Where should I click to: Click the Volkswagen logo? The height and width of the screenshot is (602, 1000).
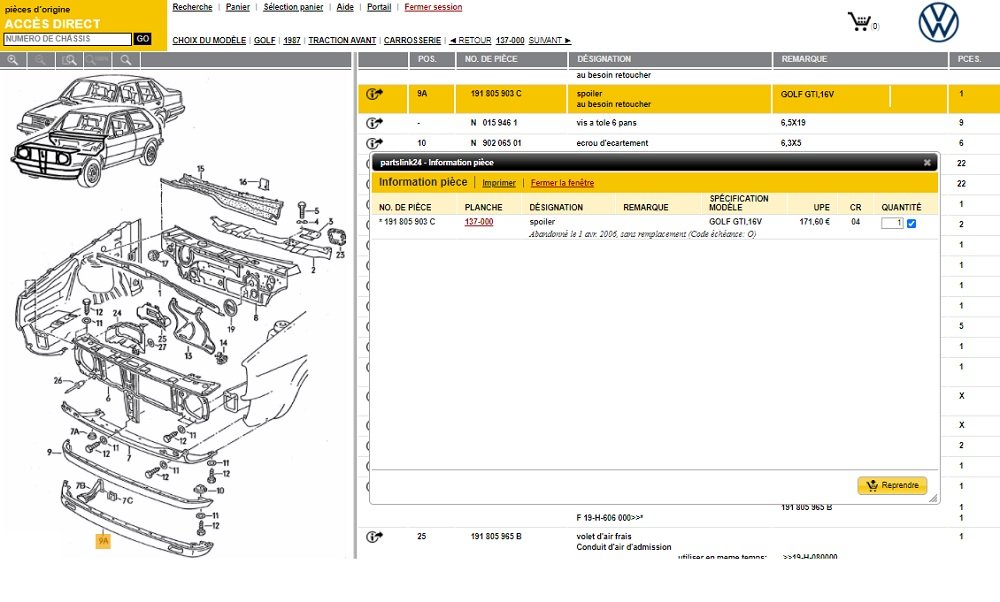coord(938,22)
